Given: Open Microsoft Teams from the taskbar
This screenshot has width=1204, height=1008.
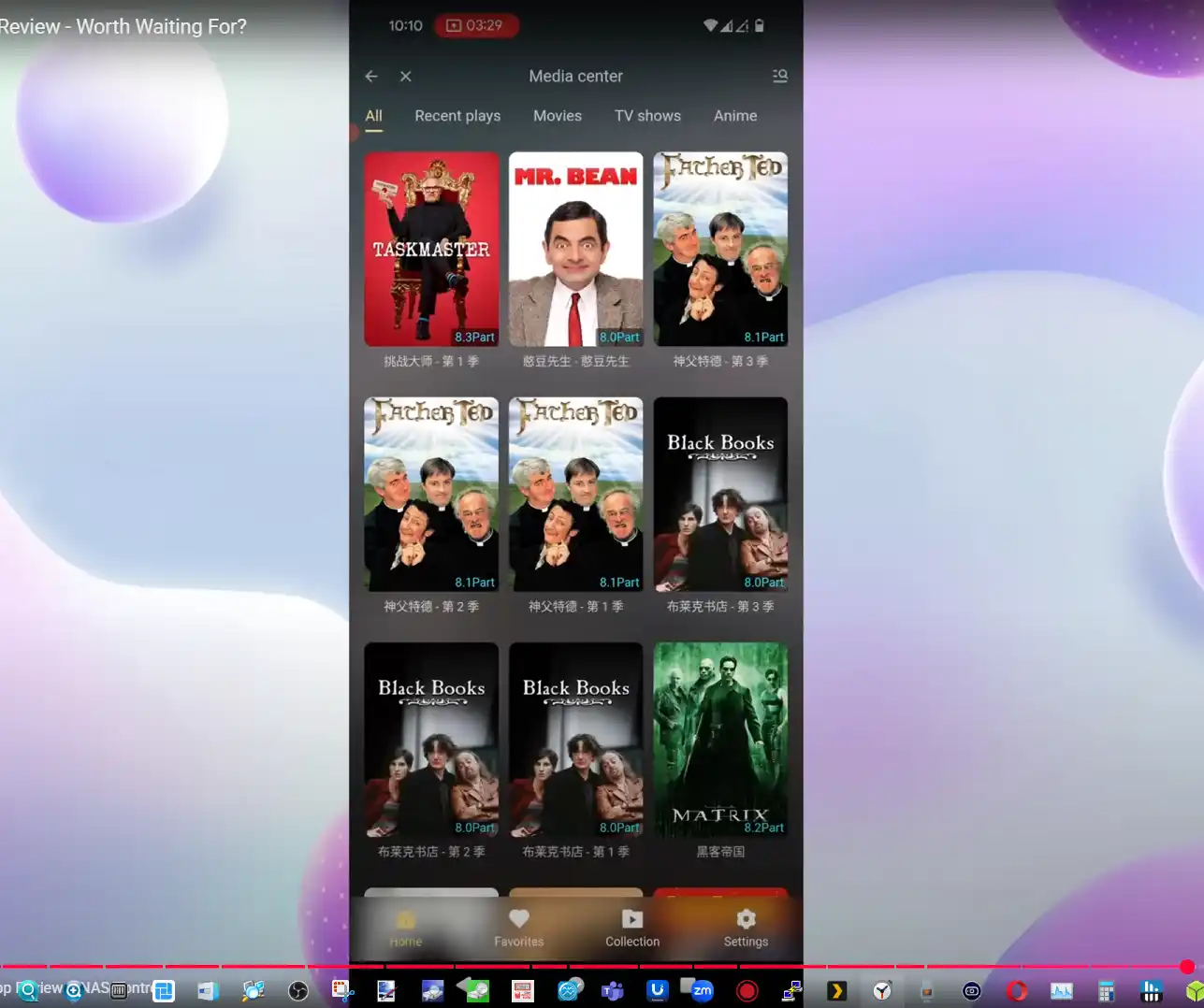Looking at the screenshot, I should (613, 991).
